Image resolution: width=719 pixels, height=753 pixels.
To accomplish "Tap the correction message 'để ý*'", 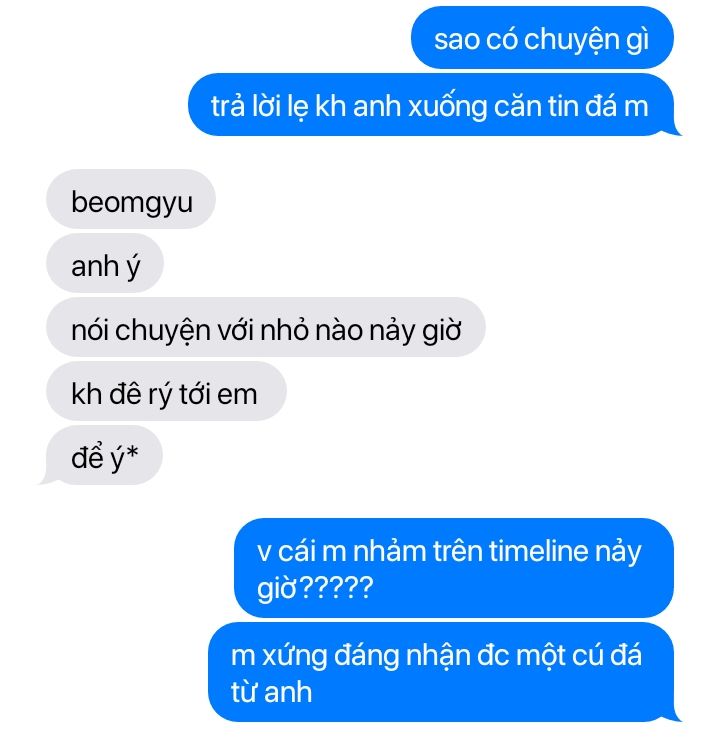I will pos(101,456).
